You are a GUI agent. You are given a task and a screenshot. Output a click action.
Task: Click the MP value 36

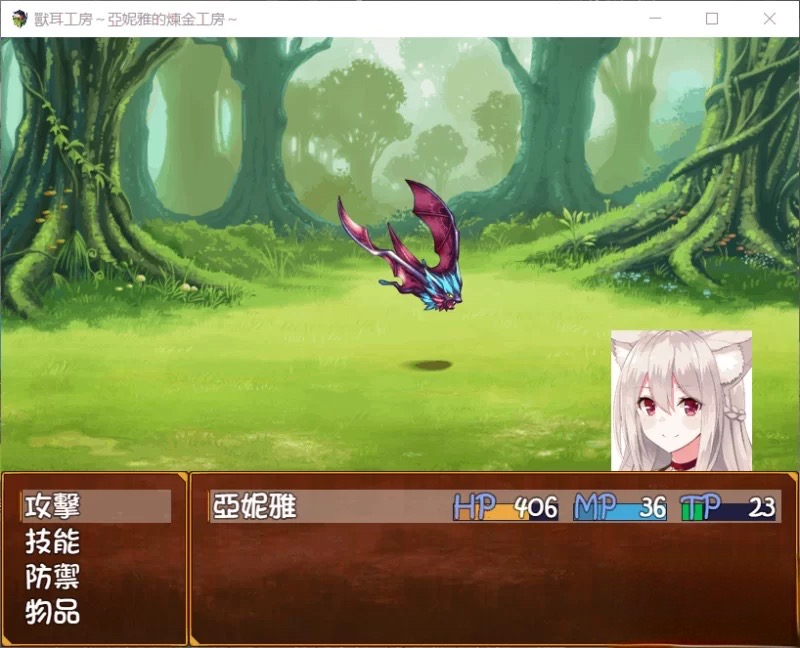652,507
